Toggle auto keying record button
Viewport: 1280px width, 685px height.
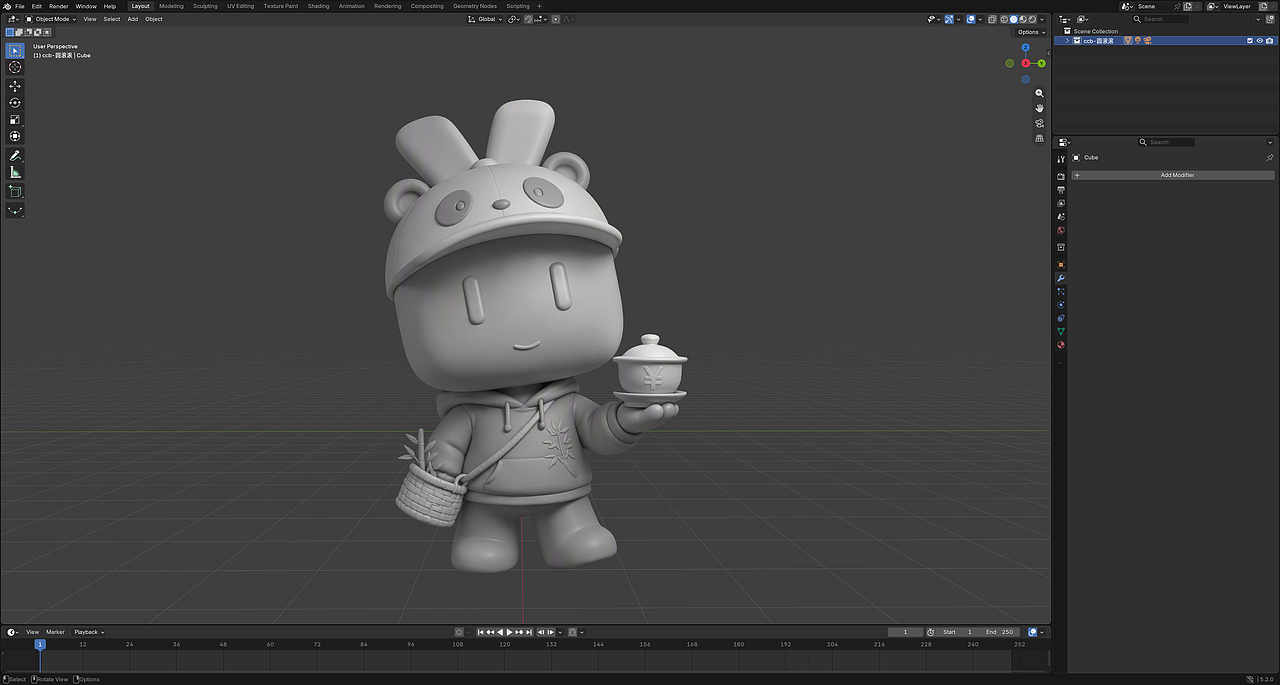459,632
